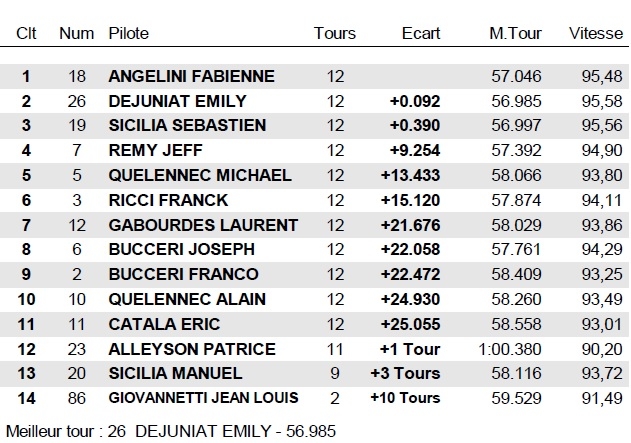
Task: Click the +13.433 gap value
Action: [410, 175]
